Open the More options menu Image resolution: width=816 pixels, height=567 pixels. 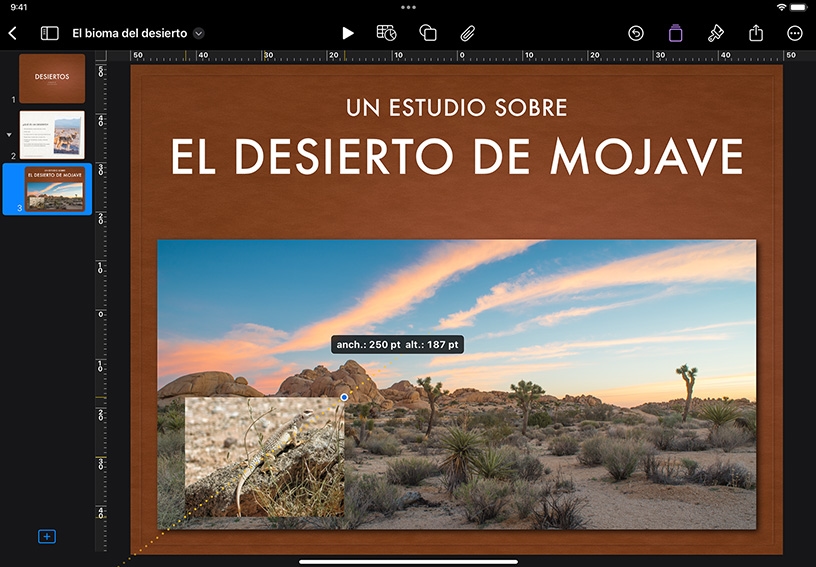pos(795,33)
